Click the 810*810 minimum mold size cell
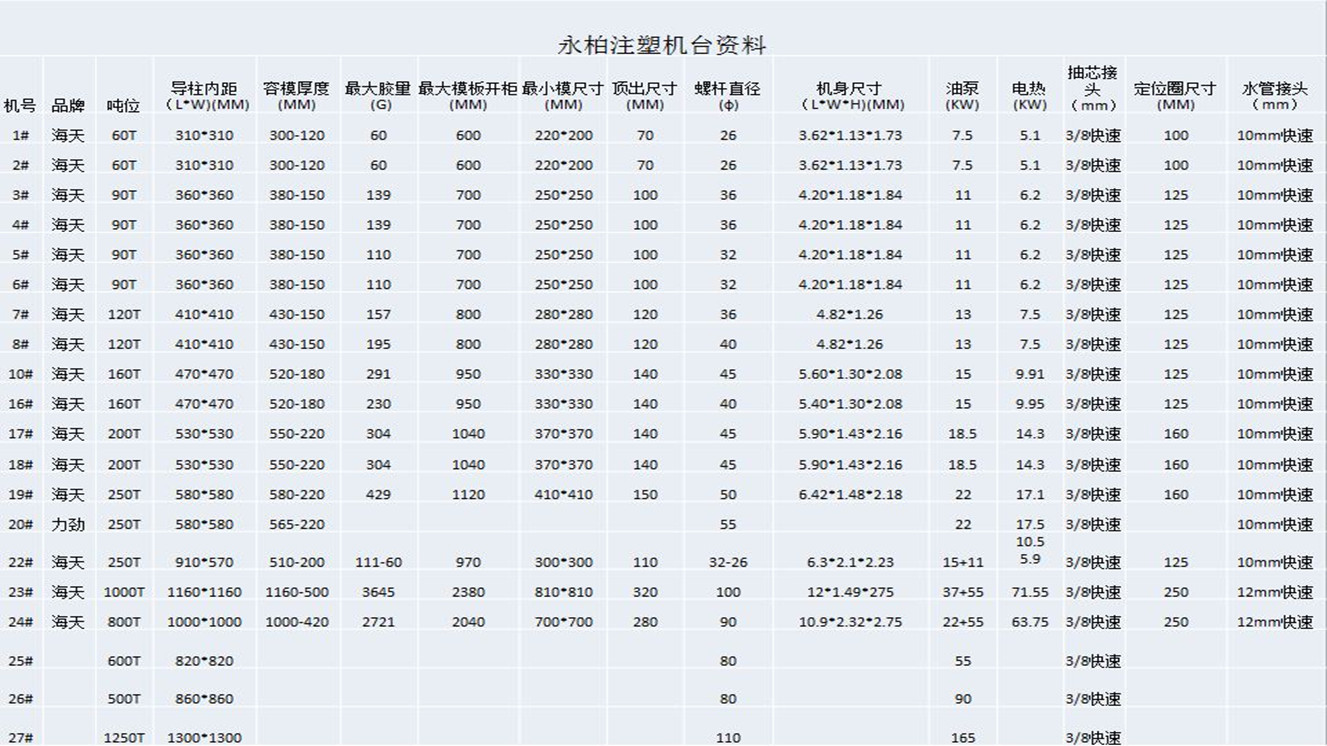This screenshot has width=1327, height=746. click(x=564, y=592)
